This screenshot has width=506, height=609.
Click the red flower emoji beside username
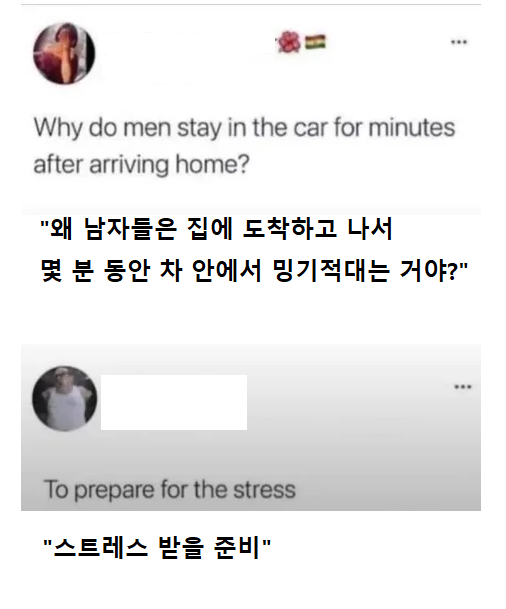point(289,42)
